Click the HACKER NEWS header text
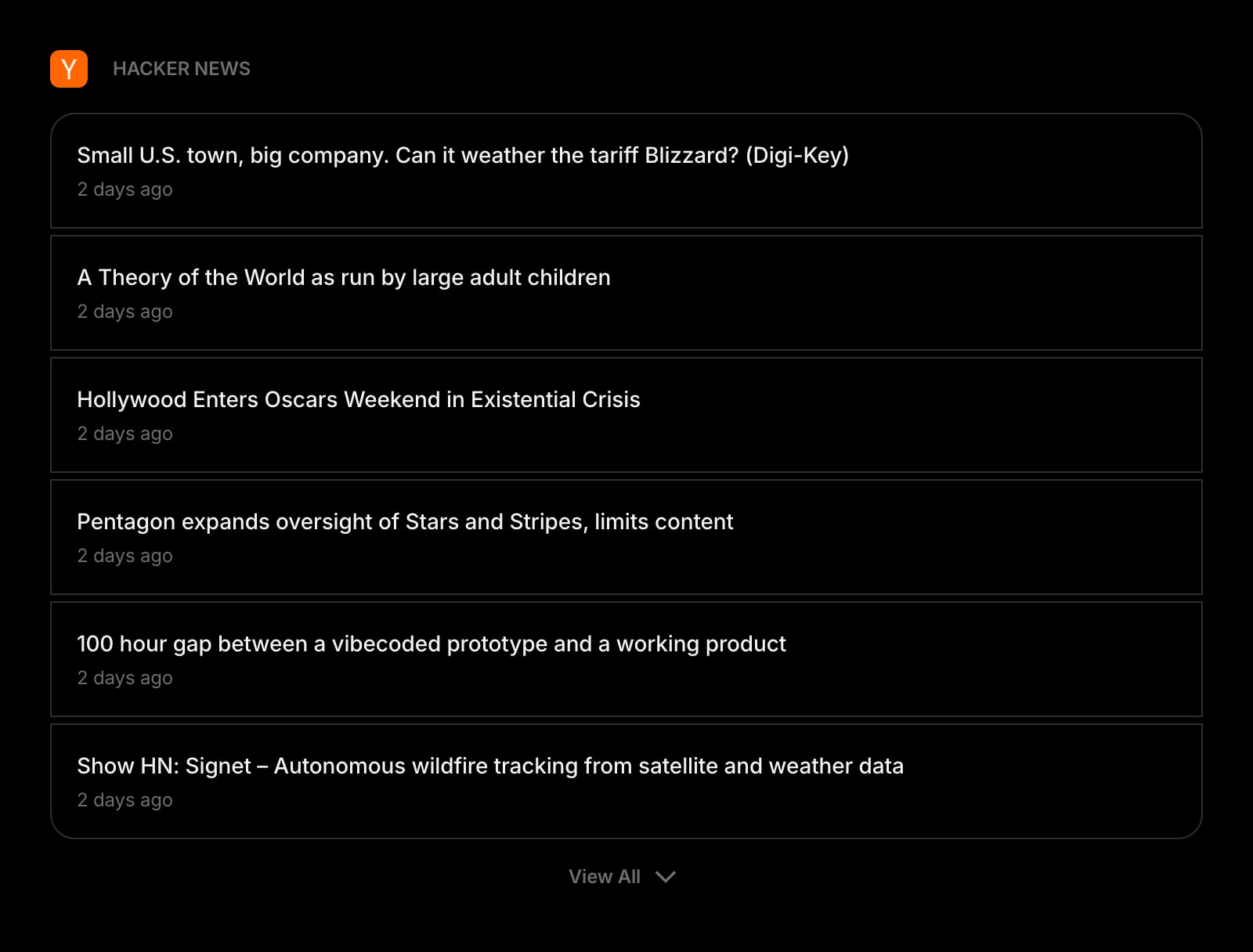The width and height of the screenshot is (1253, 952). click(x=182, y=69)
